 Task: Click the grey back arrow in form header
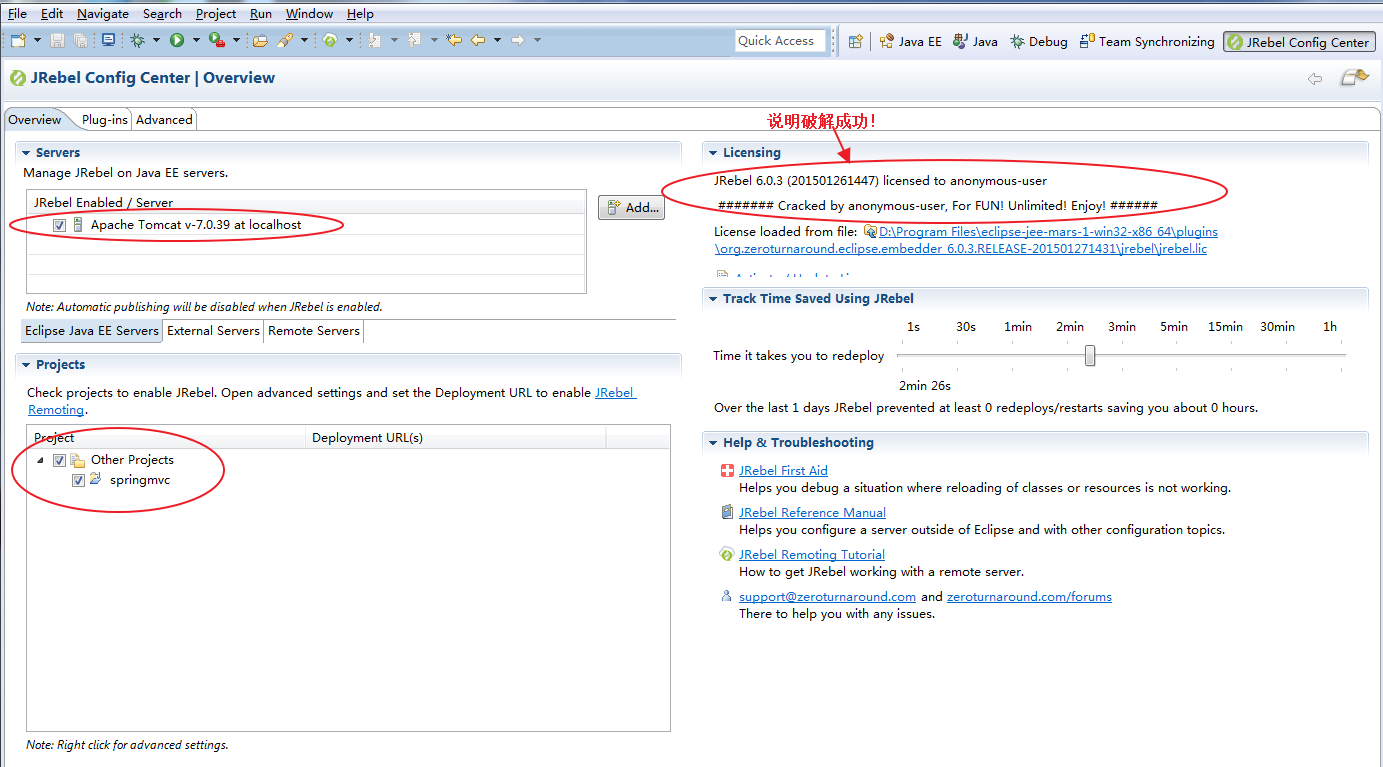point(1315,78)
